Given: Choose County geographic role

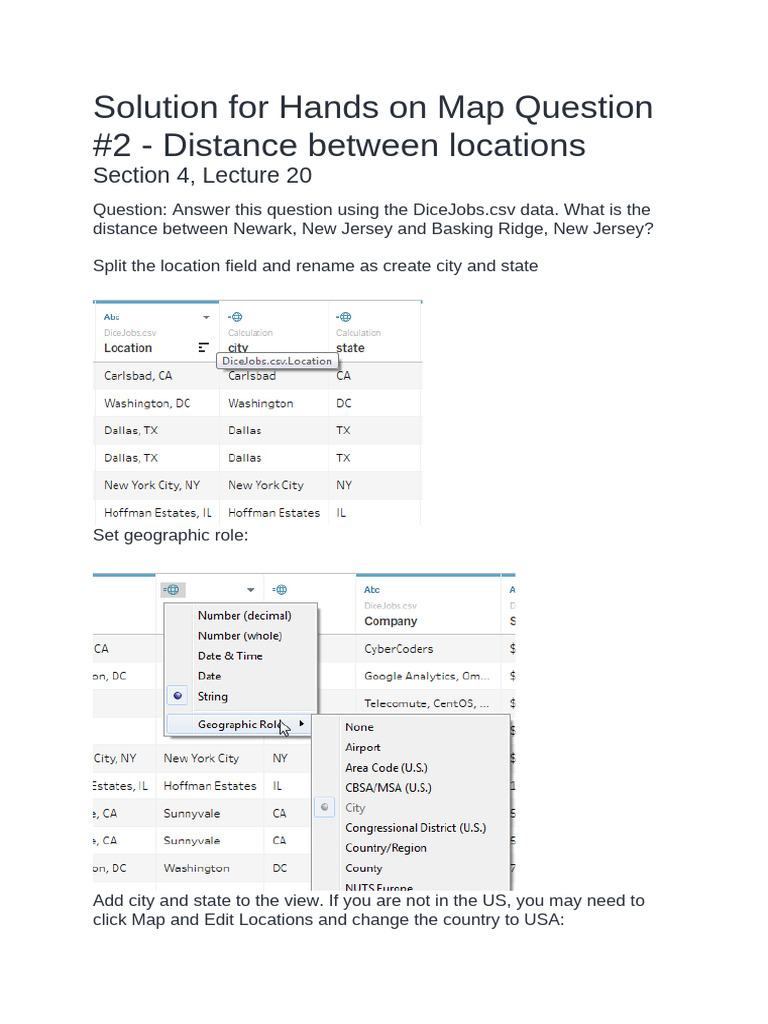Looking at the screenshot, I should 363,868.
